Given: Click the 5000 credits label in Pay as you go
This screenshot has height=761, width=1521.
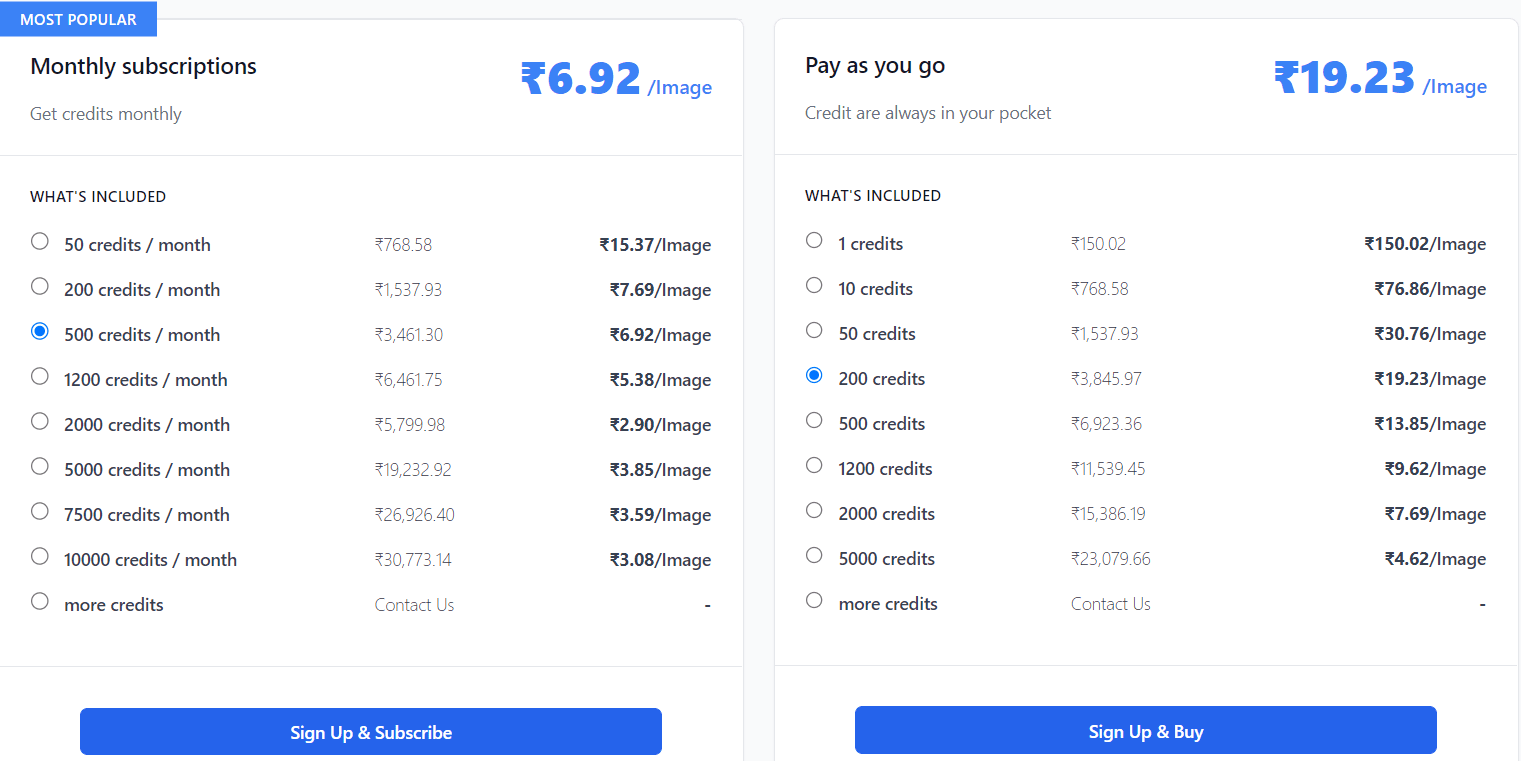Looking at the screenshot, I should [x=887, y=559].
